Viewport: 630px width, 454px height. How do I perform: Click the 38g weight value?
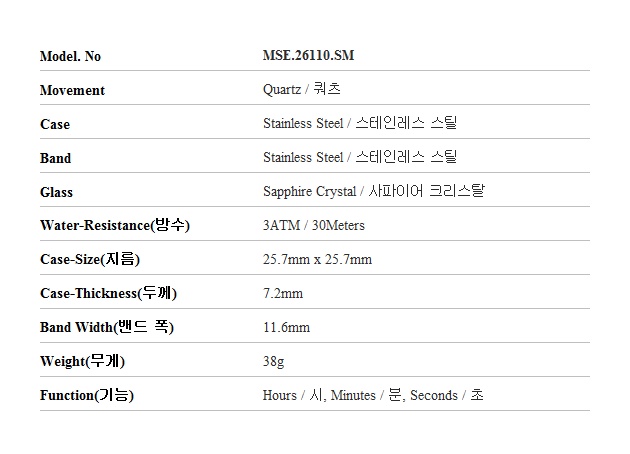click(273, 362)
